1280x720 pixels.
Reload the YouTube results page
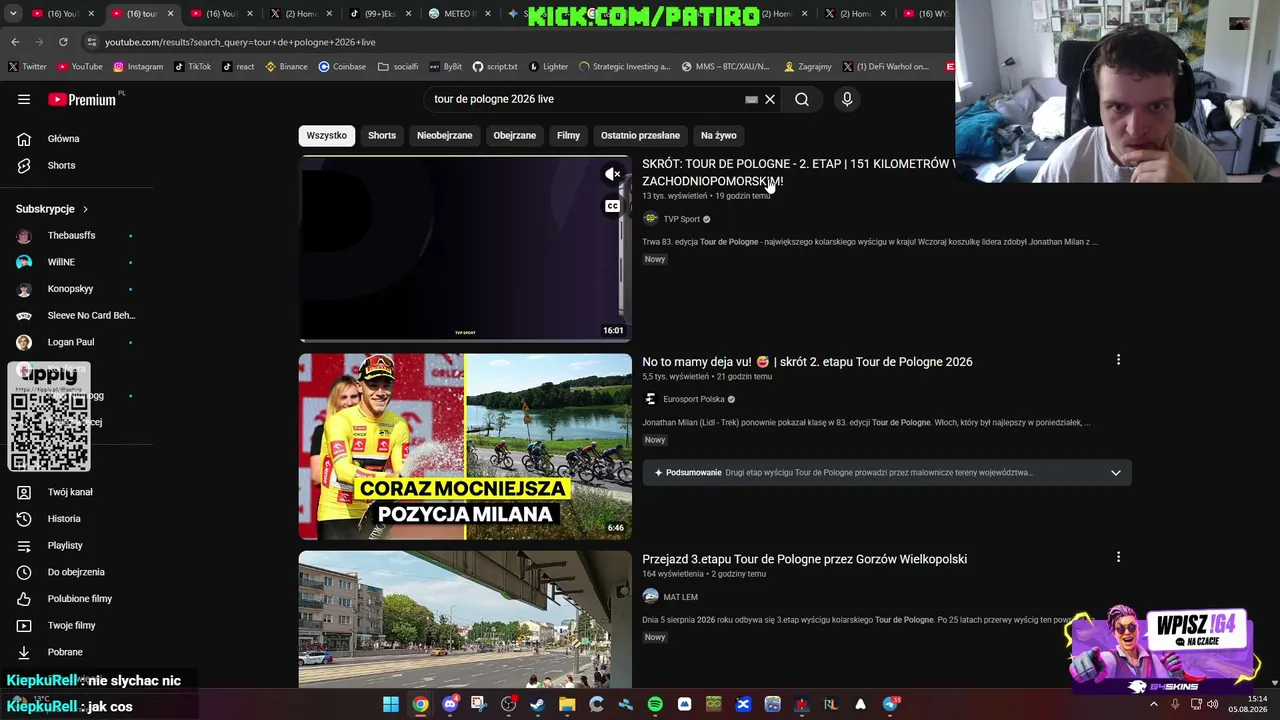63,42
